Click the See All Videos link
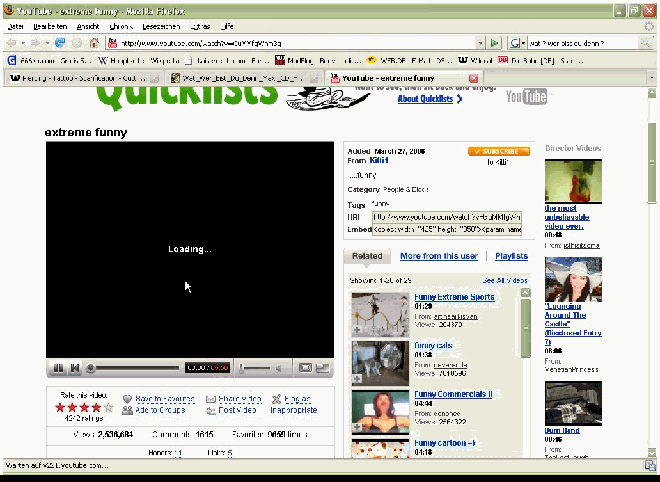Screen dimensions: 660x482 (x=505, y=280)
